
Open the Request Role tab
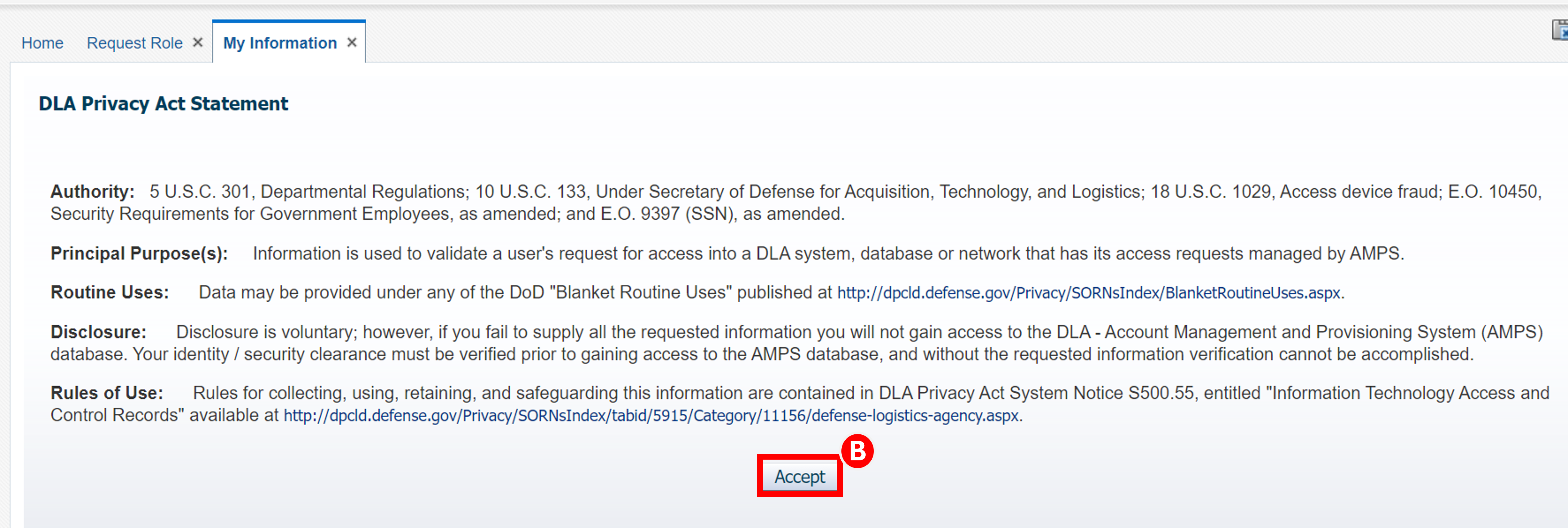pos(134,43)
